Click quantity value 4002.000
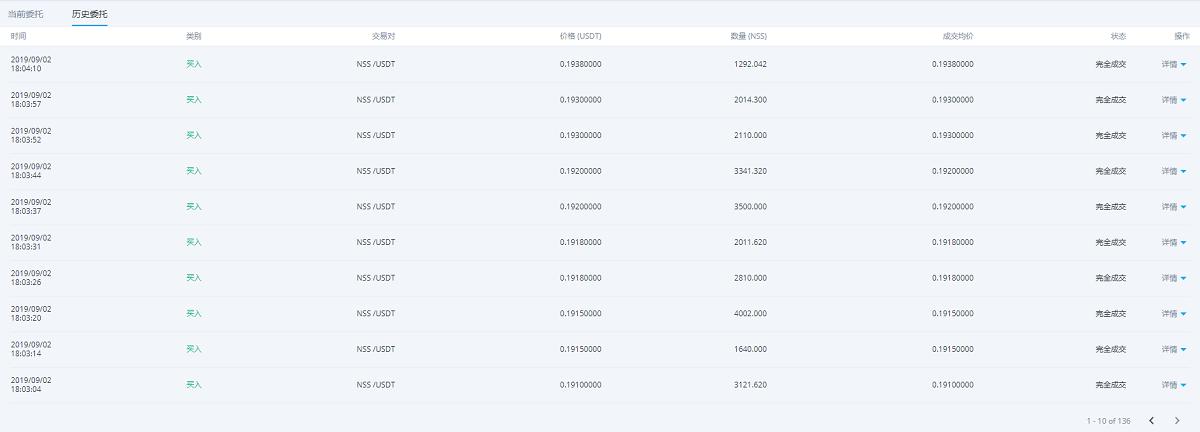 [750, 313]
